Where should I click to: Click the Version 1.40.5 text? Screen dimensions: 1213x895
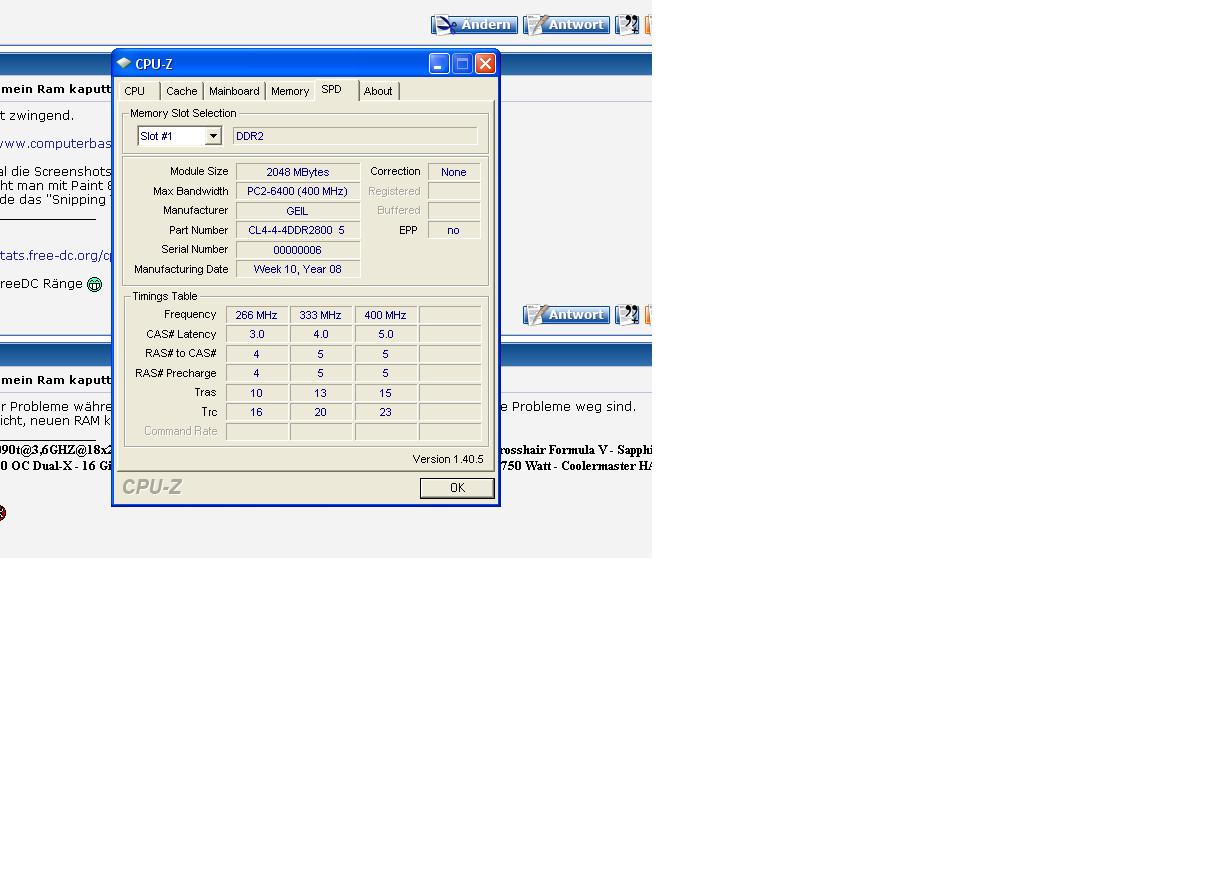coord(448,459)
